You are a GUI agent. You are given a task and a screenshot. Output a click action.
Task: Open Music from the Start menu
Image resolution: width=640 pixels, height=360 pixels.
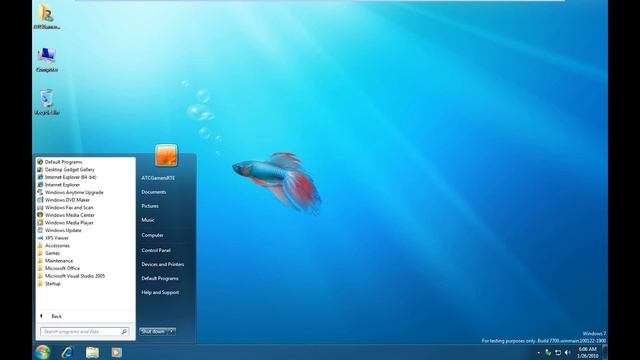pos(148,220)
